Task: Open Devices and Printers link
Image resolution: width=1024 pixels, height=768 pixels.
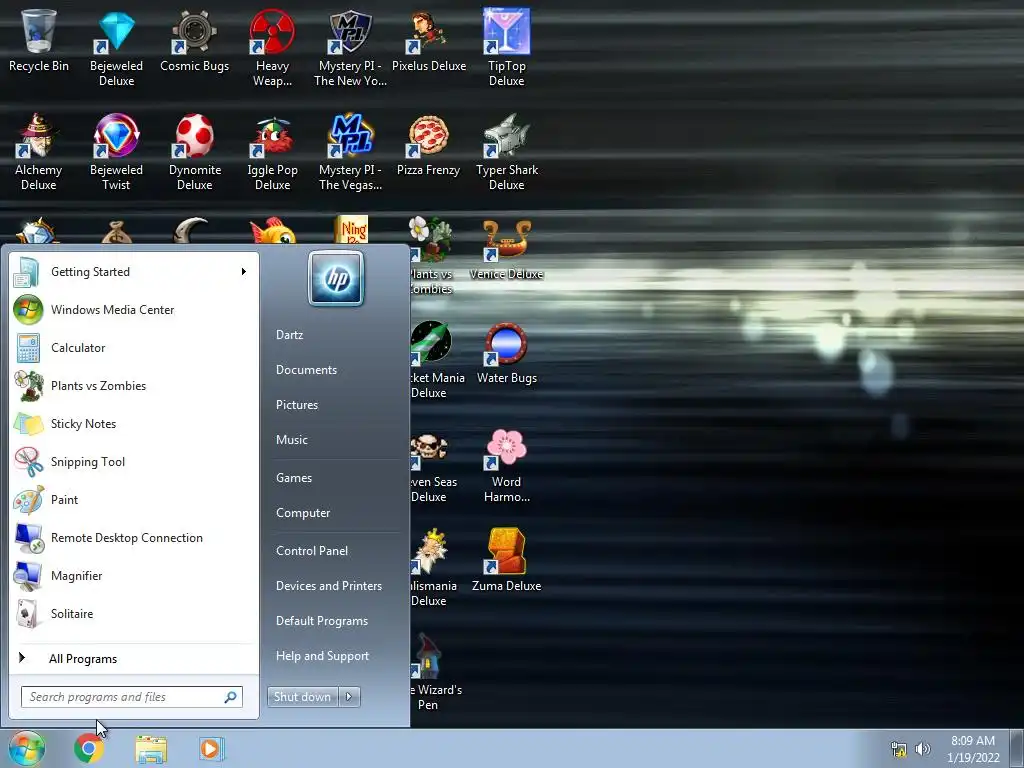Action: coord(329,586)
